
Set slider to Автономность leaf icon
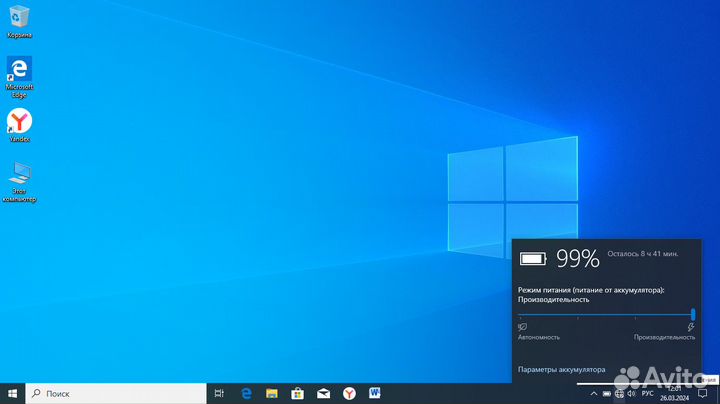coord(523,327)
